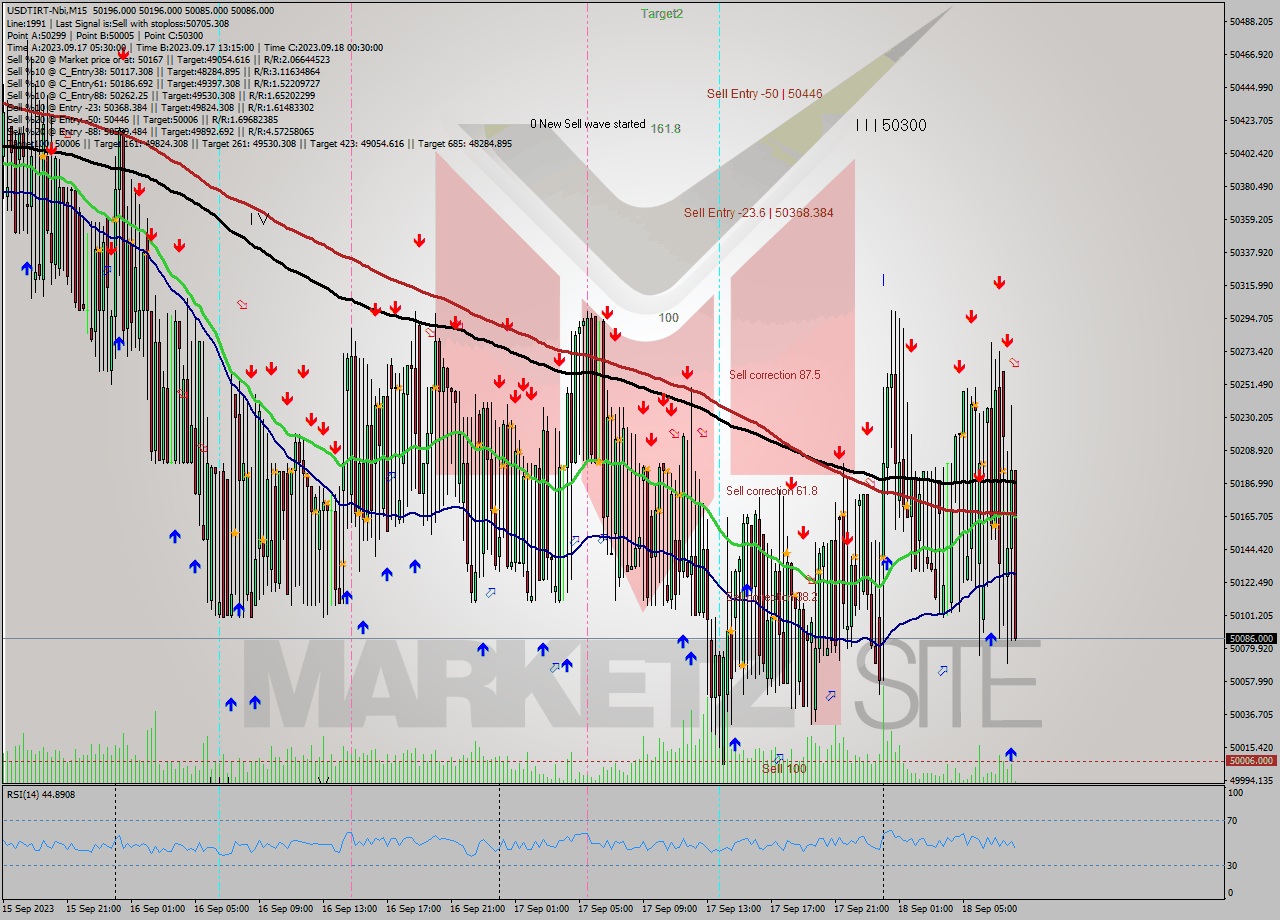1280x920 pixels.
Task: Click the '17 Sep 01:00' time axis label
Action: click(541, 909)
